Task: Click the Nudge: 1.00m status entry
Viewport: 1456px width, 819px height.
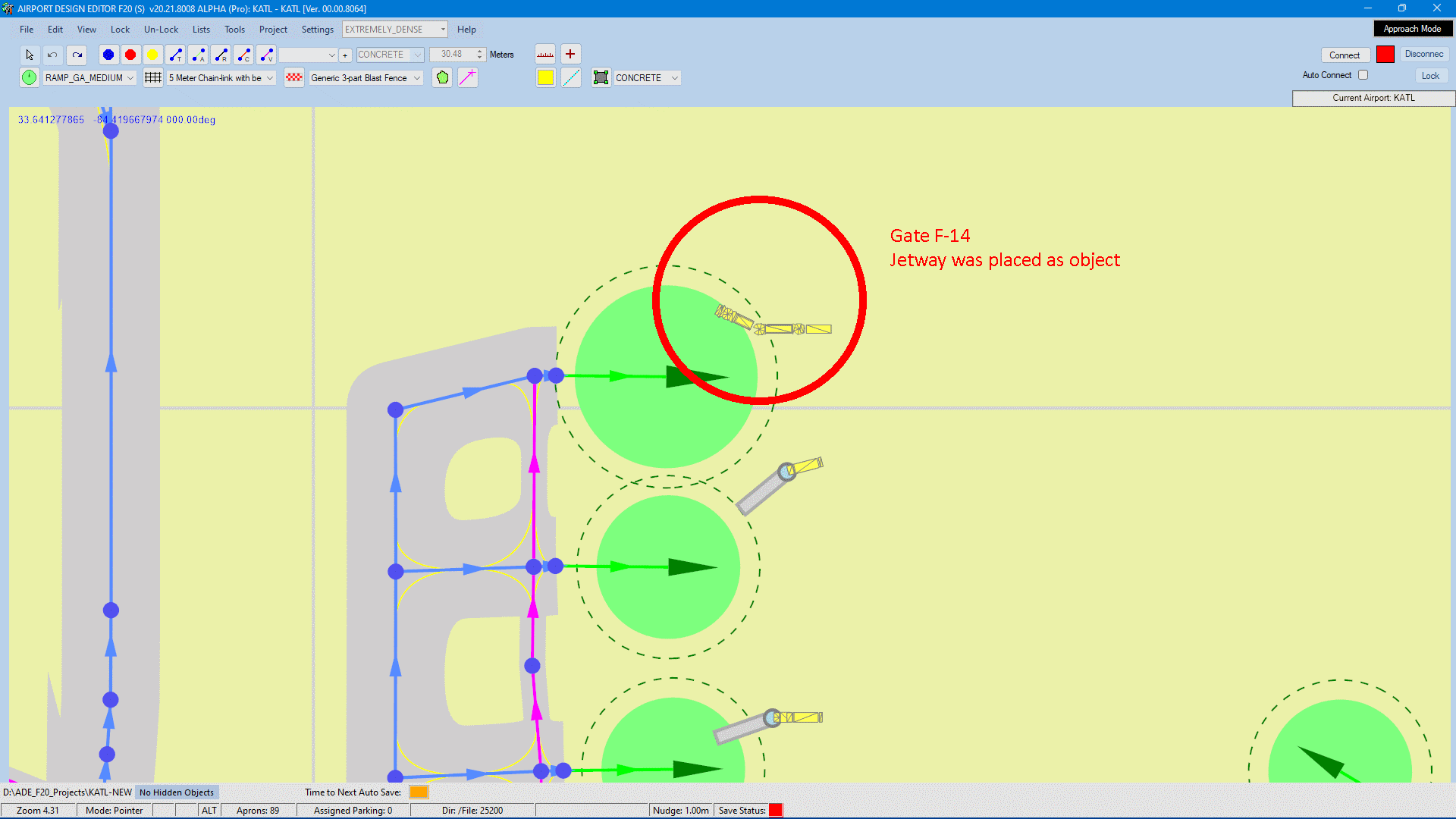Action: coord(681,811)
